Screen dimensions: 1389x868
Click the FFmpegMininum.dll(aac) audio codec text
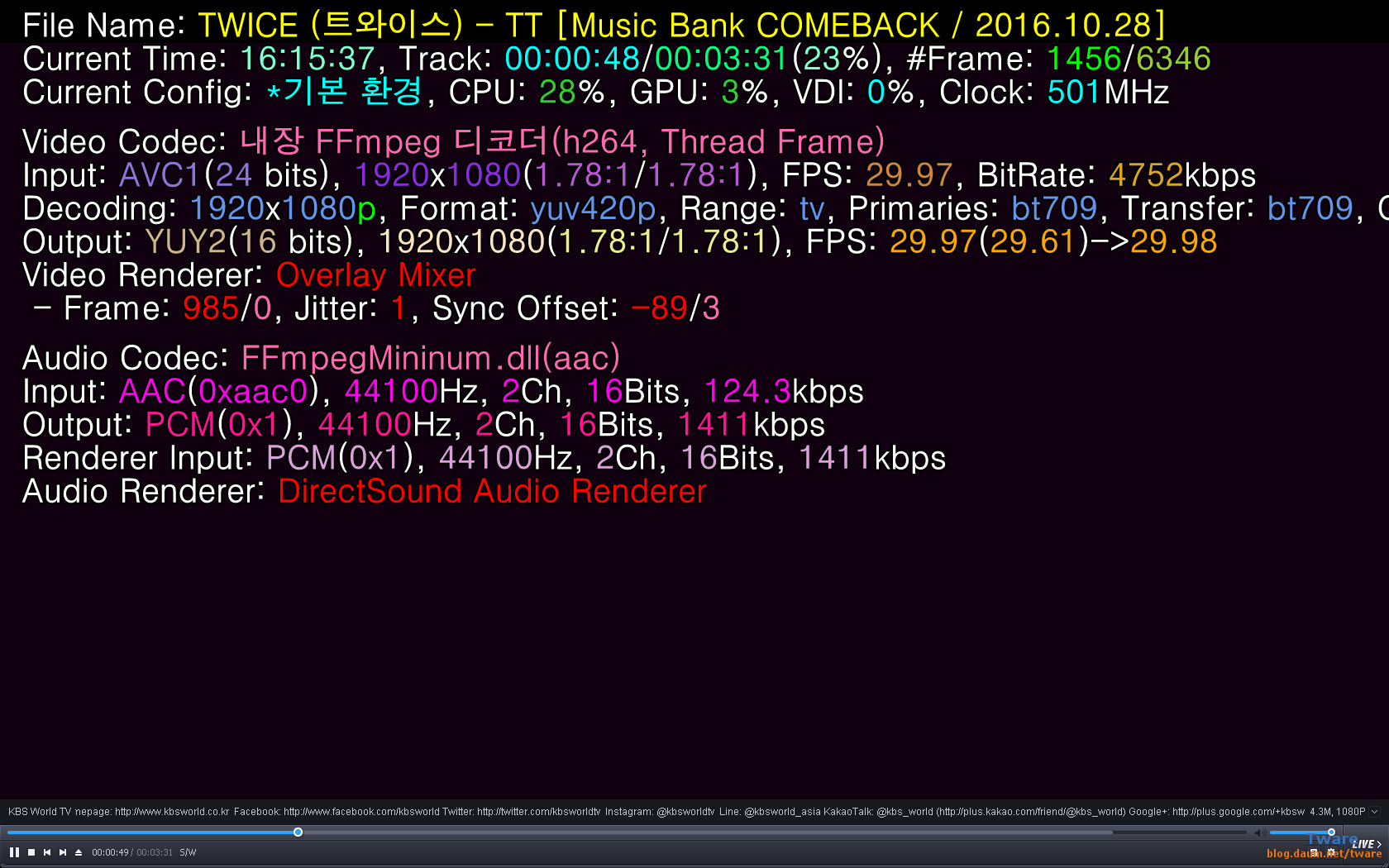click(430, 358)
